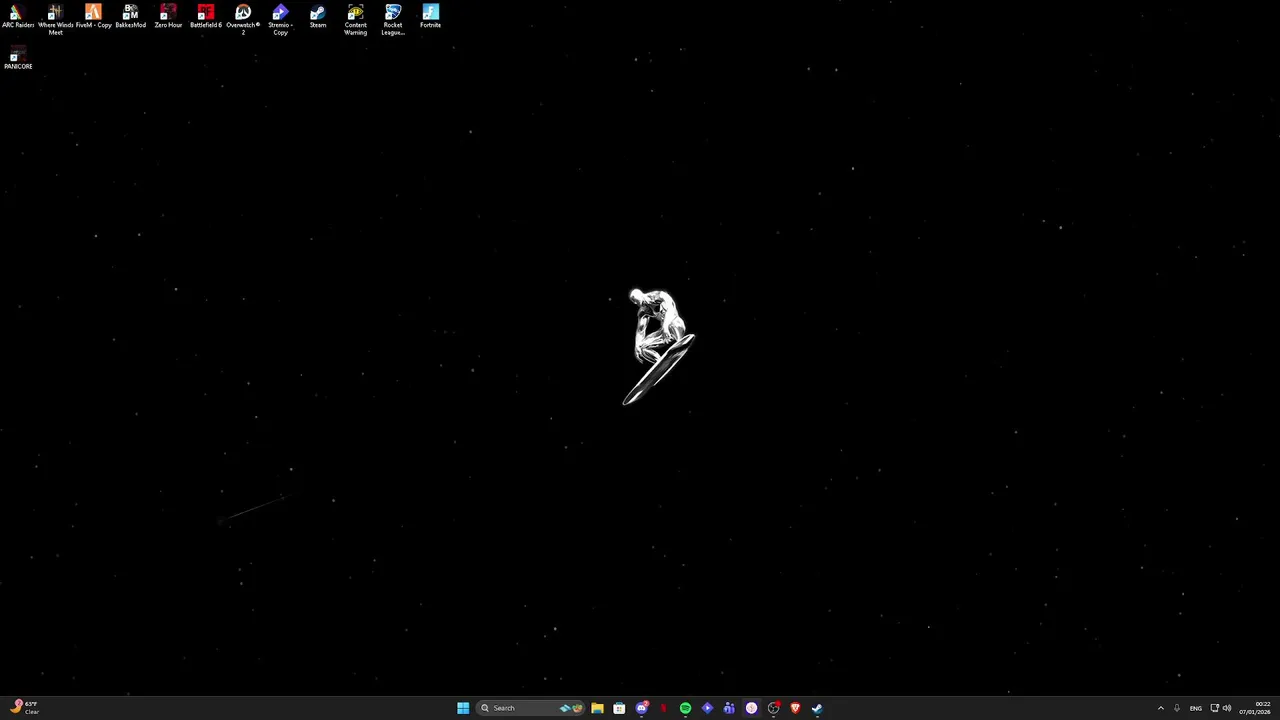Open Spotify from the taskbar

pos(685,708)
